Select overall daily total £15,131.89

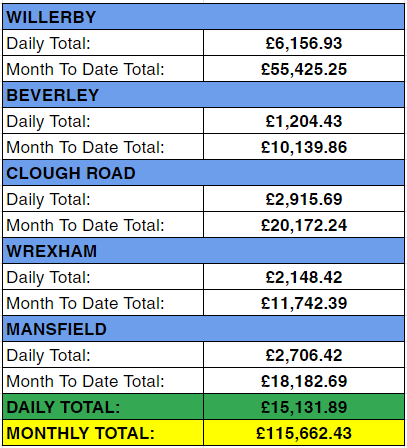pos(304,407)
